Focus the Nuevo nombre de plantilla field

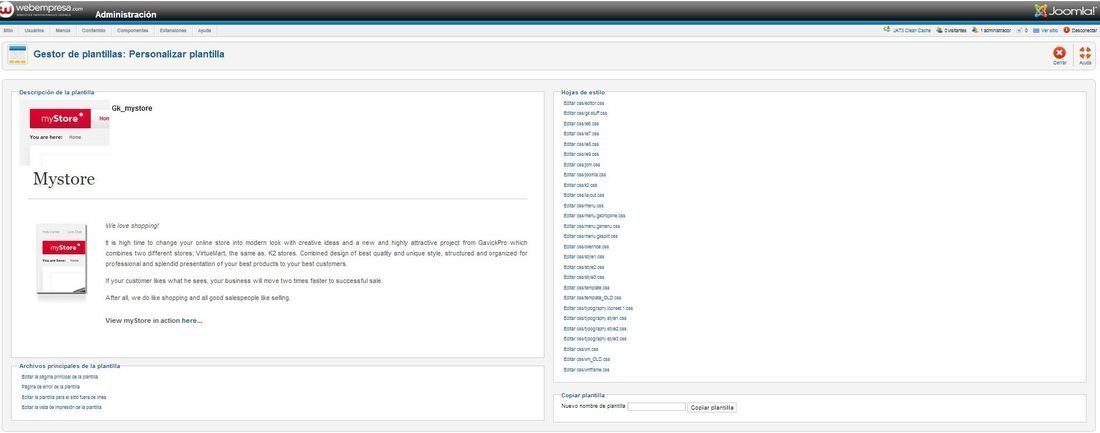tap(656, 406)
